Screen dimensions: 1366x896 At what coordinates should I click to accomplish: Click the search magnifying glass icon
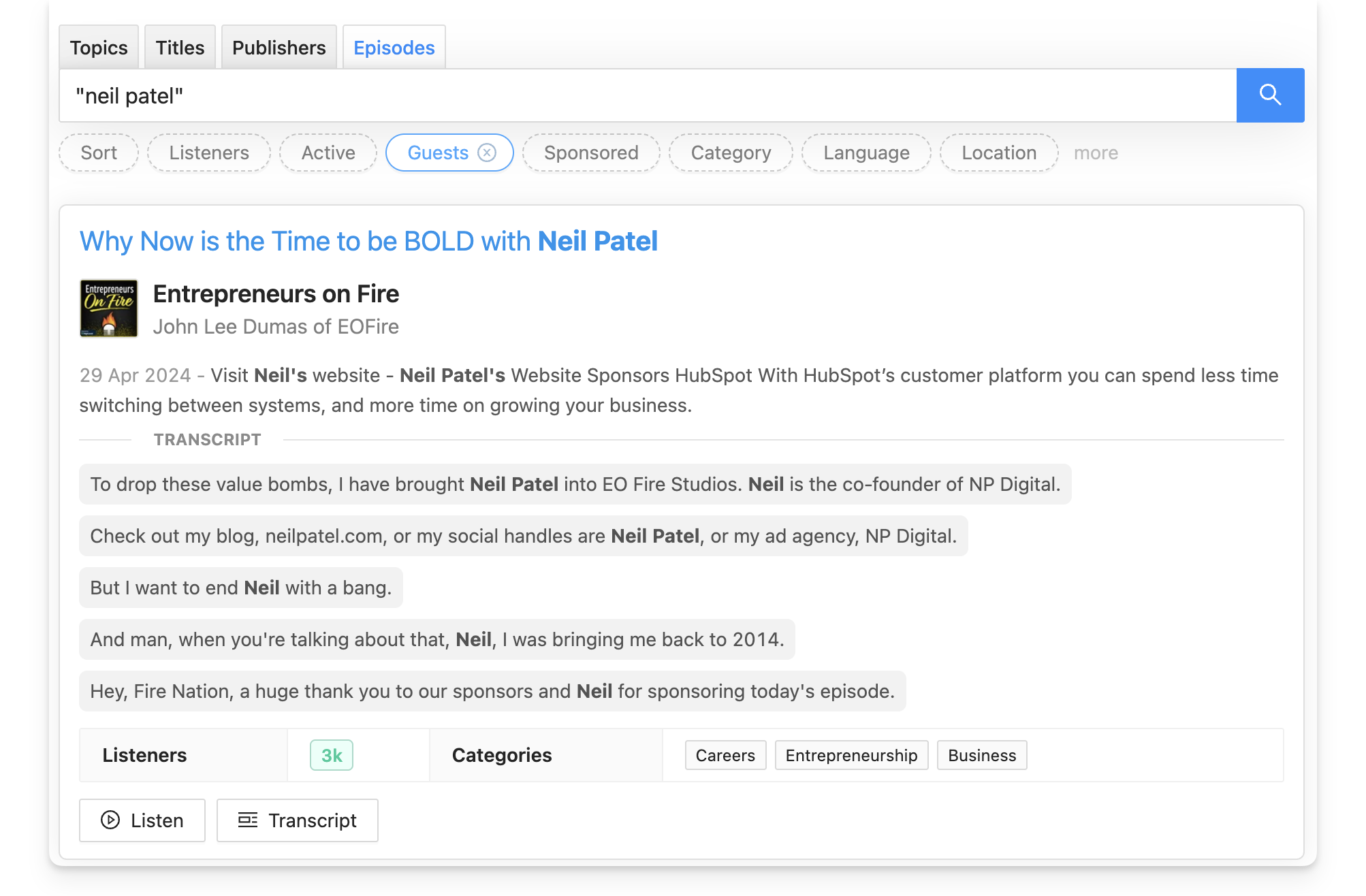[x=1269, y=95]
